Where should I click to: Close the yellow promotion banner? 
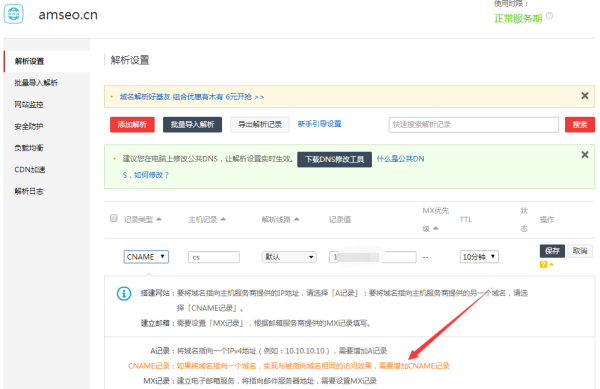(x=585, y=96)
